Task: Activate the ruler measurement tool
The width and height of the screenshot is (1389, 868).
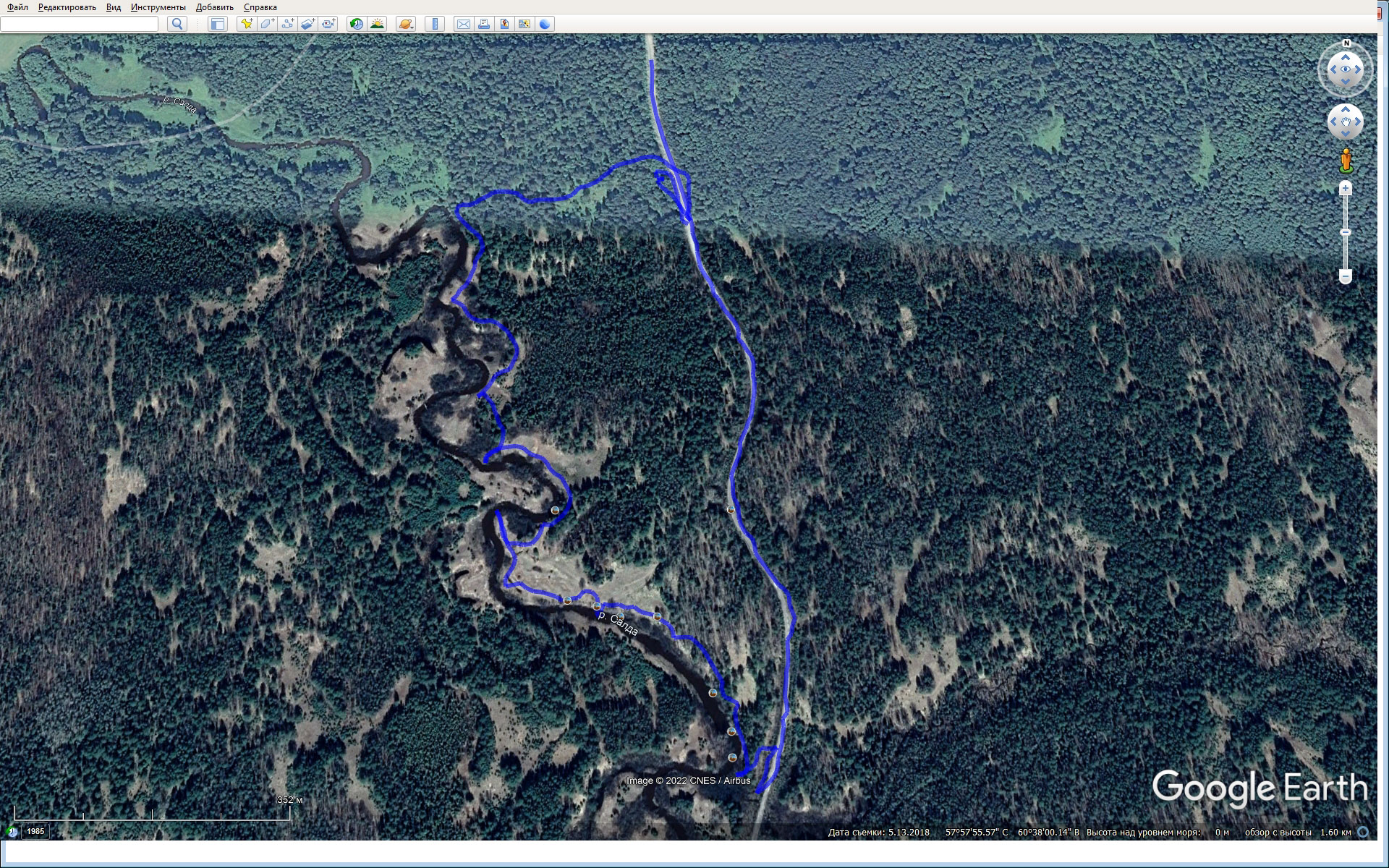Action: point(434,24)
